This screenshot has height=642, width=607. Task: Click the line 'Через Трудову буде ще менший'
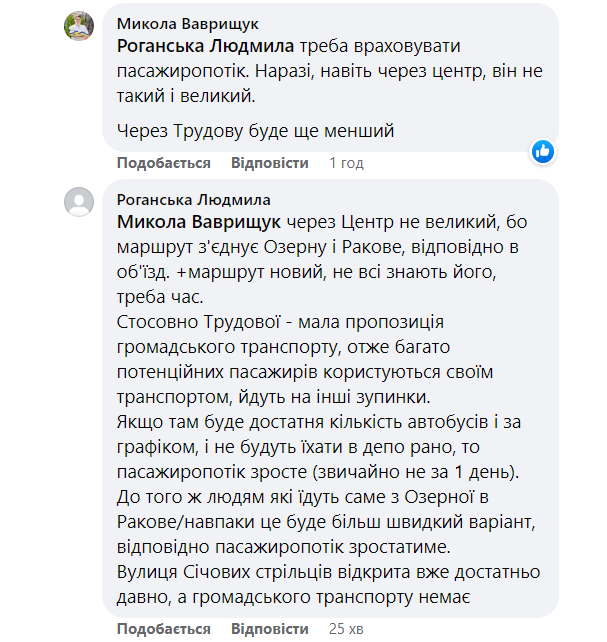tap(256, 130)
